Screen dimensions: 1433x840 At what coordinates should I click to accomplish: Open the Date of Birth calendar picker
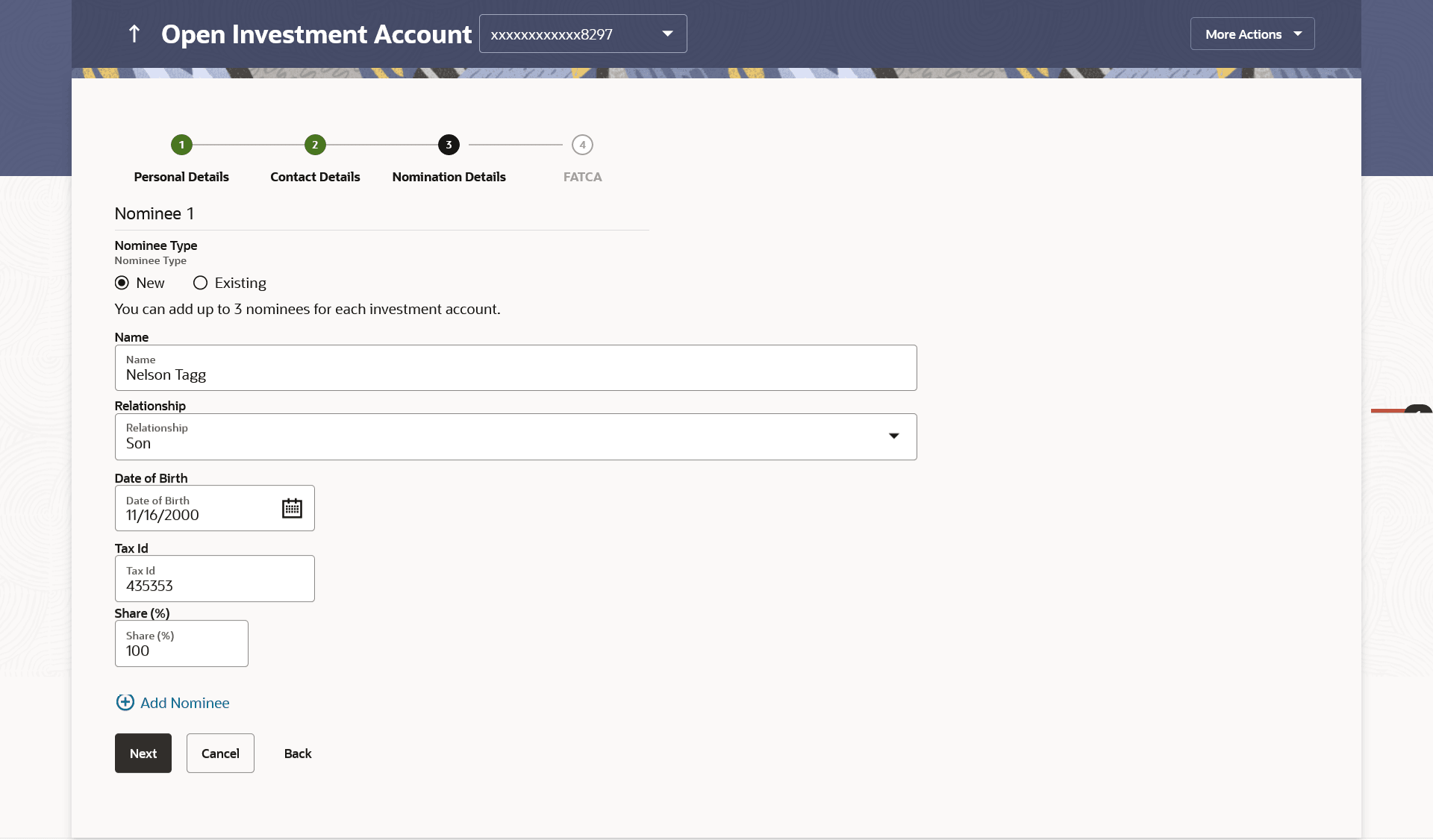pyautogui.click(x=292, y=508)
